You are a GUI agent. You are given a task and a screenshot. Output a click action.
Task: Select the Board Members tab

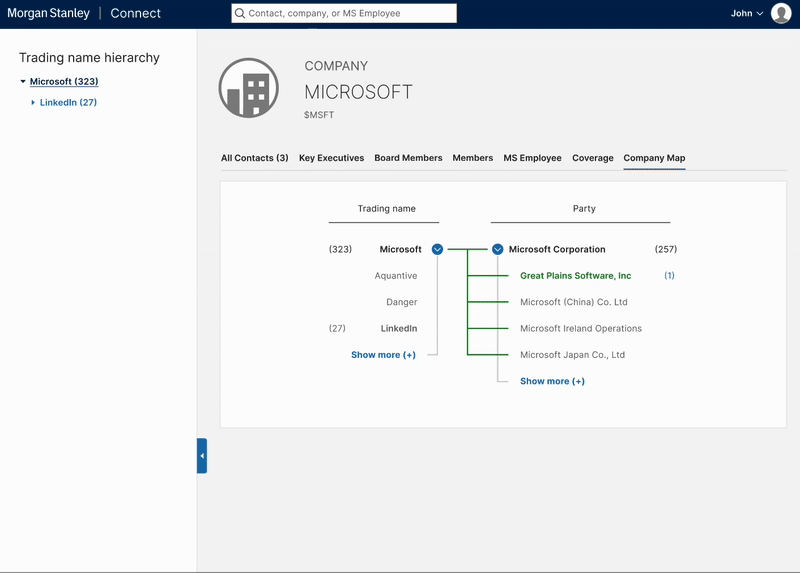point(408,158)
